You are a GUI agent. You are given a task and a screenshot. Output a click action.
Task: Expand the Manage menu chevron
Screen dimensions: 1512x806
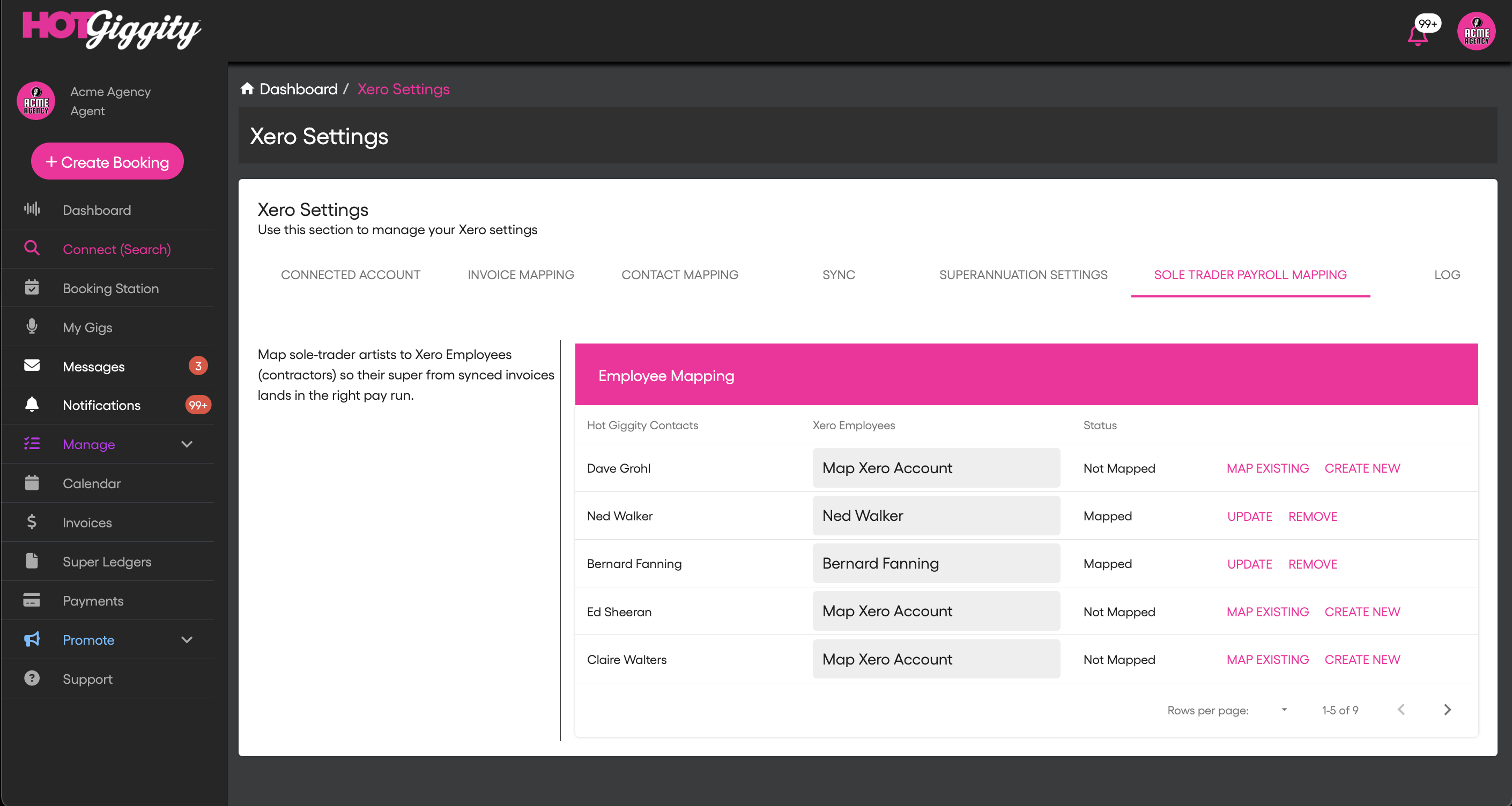(187, 444)
